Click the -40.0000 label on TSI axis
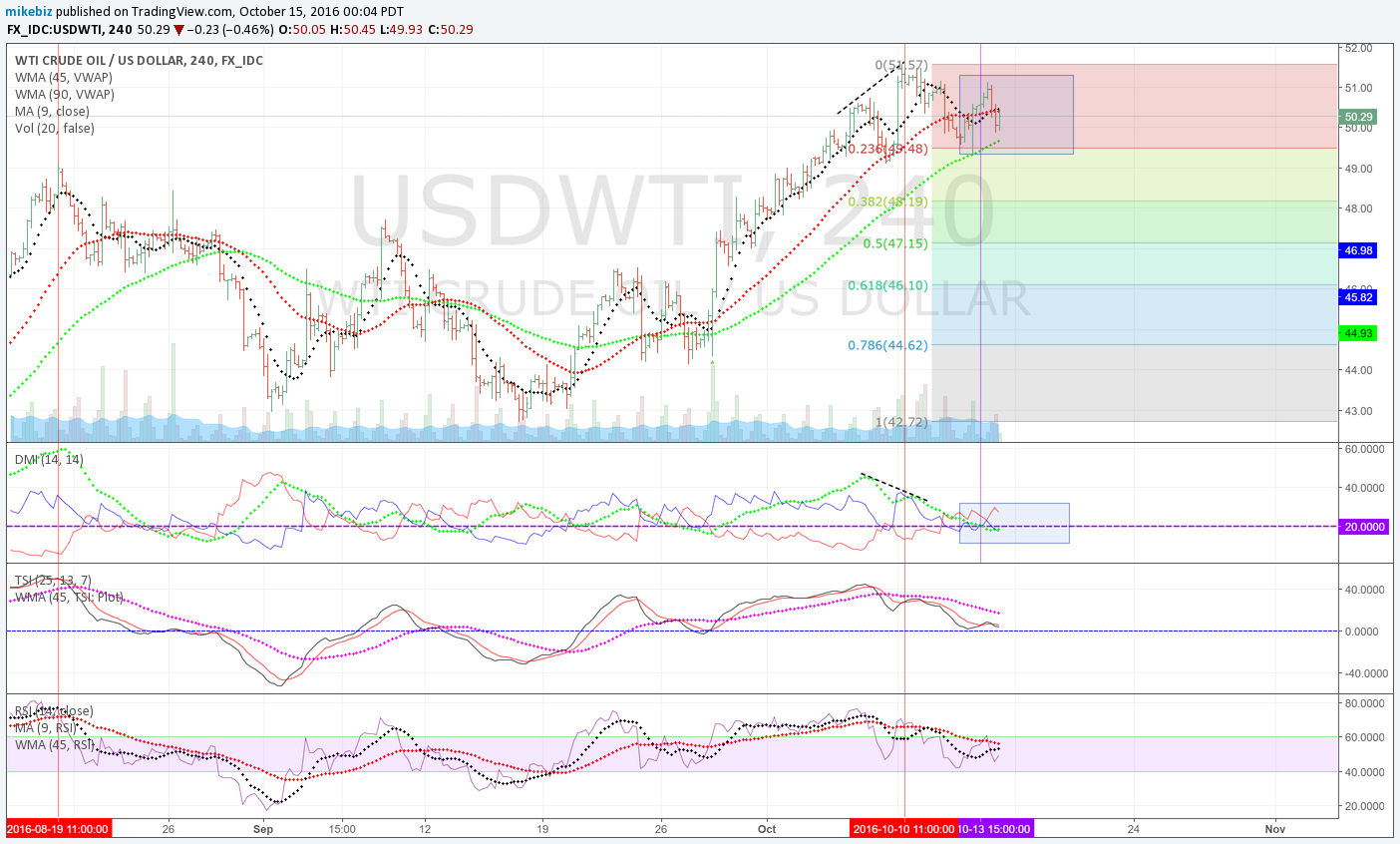 1365,673
